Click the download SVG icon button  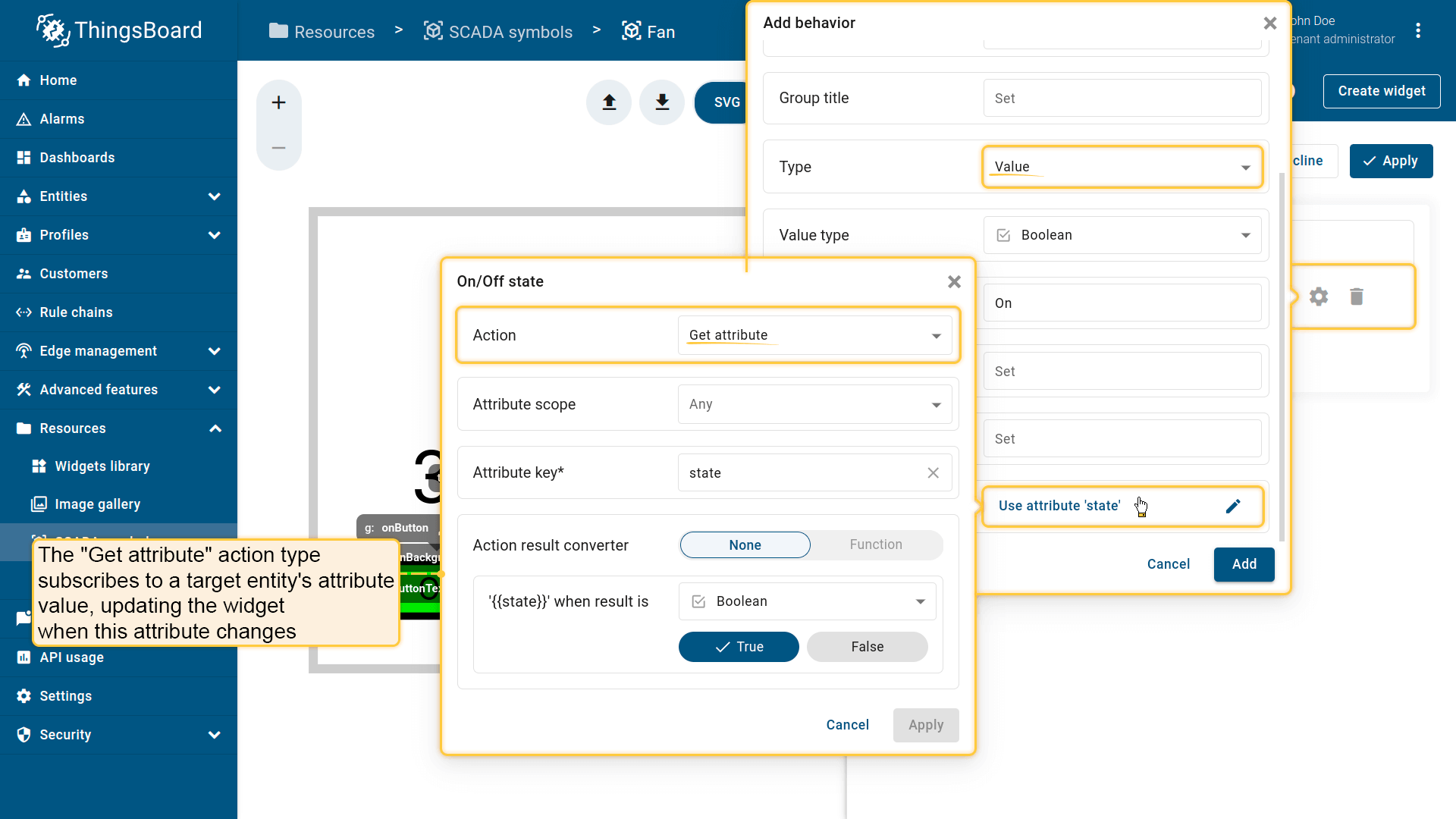pyautogui.click(x=662, y=102)
